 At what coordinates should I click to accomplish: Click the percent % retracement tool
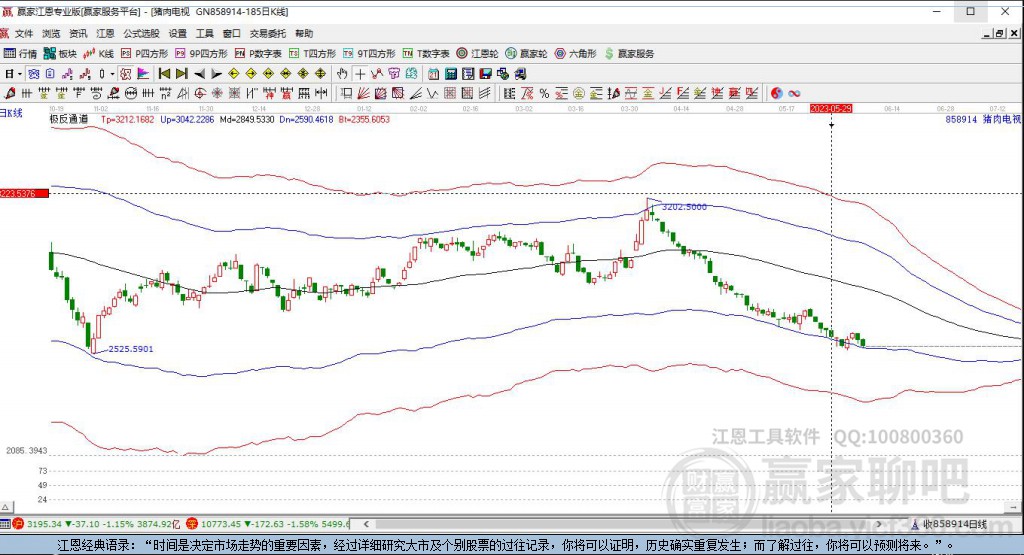pos(544,93)
